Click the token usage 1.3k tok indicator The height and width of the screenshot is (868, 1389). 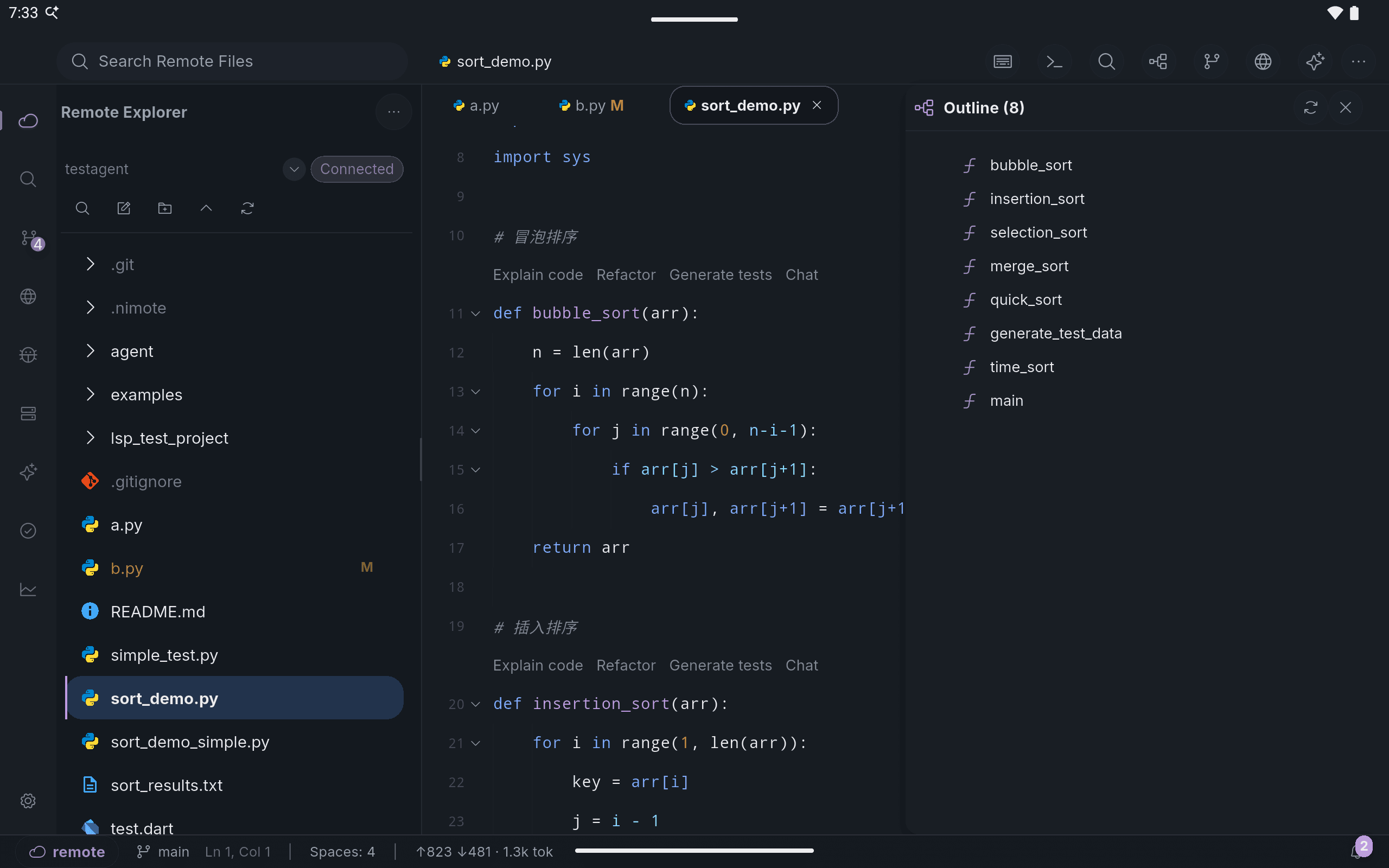[x=484, y=851]
